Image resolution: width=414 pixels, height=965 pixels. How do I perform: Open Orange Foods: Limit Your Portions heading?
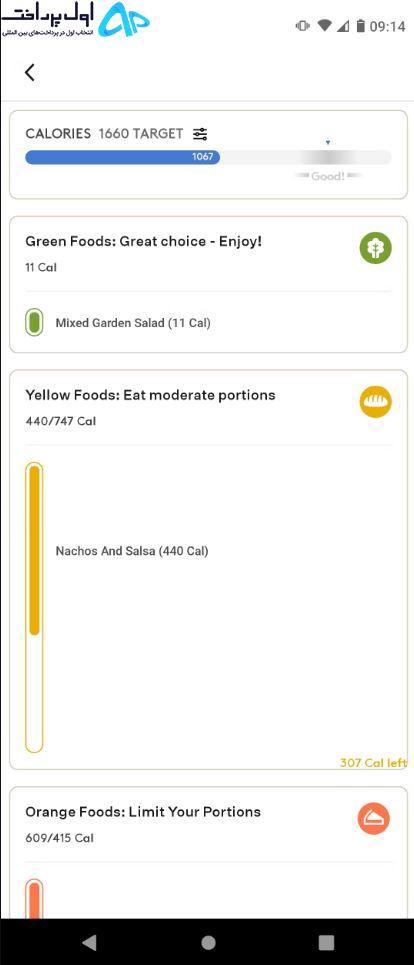(x=143, y=812)
